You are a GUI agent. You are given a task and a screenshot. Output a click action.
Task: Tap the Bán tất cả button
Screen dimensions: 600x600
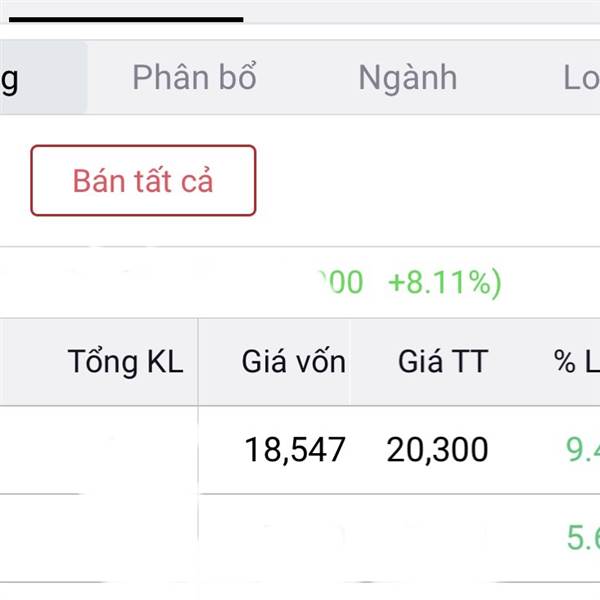(143, 180)
